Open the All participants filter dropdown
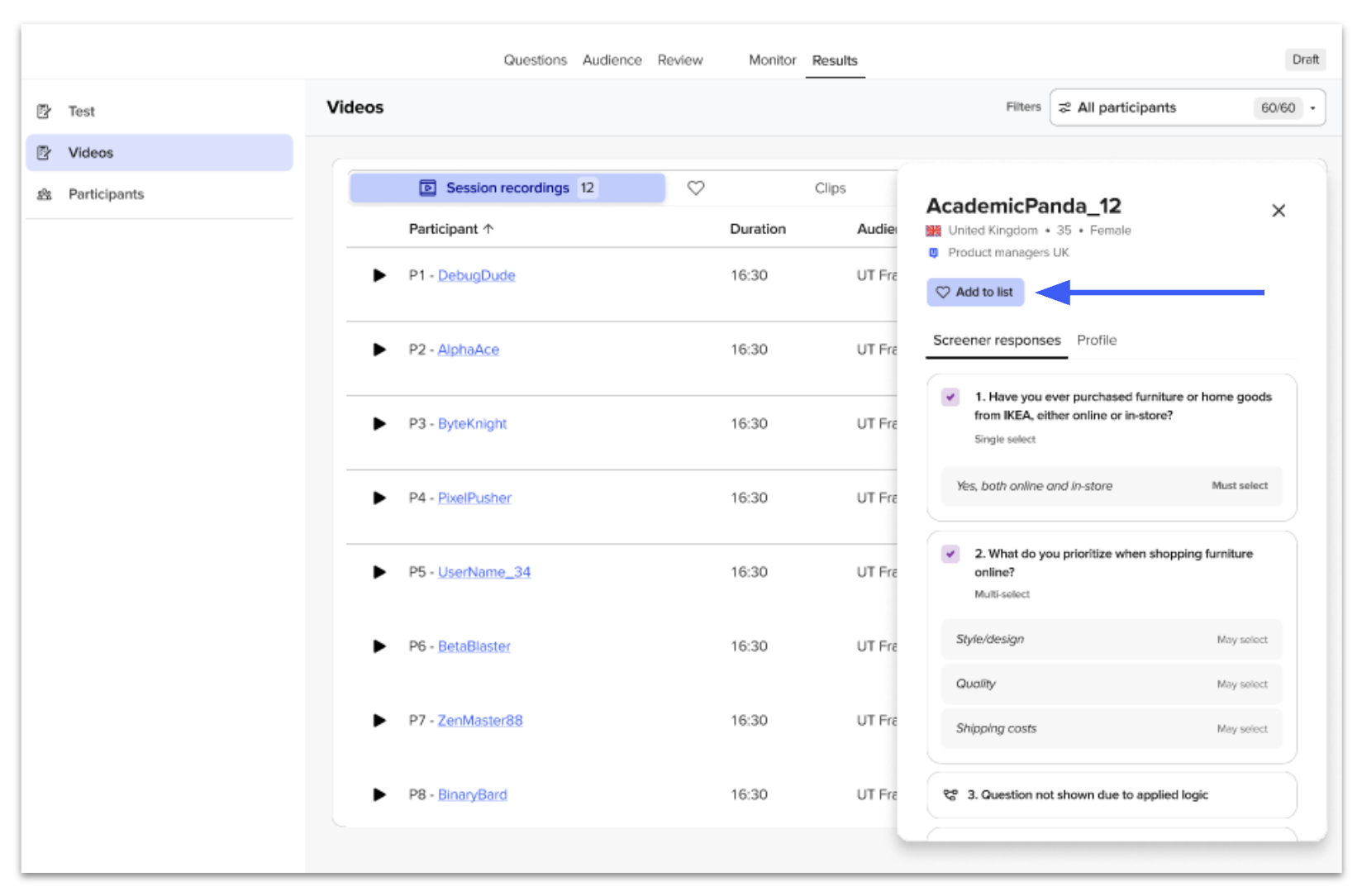1362x896 pixels. point(1188,107)
